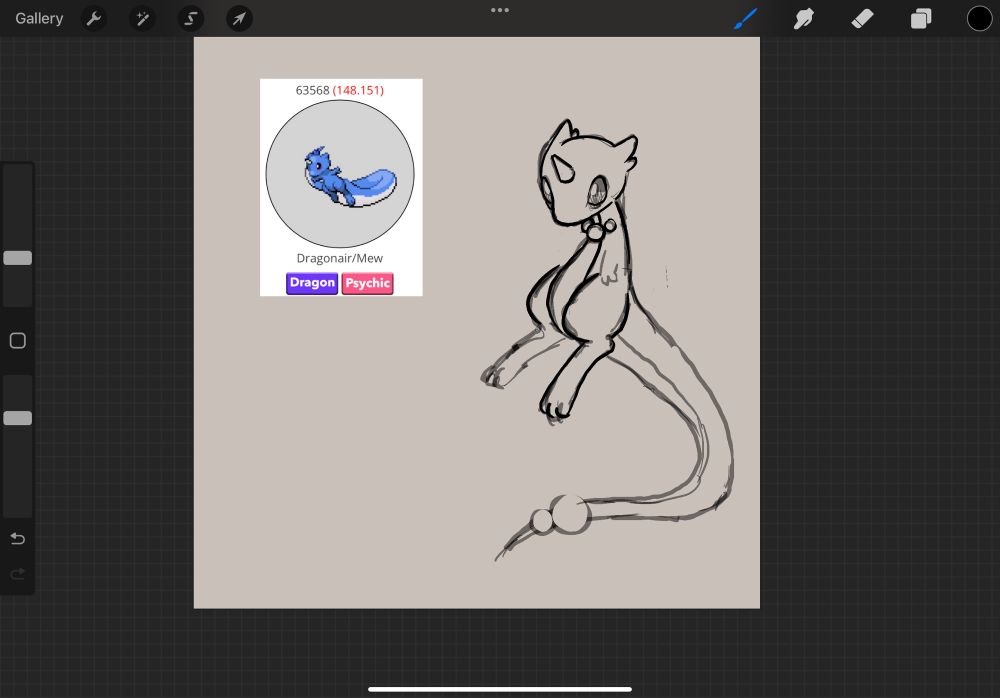
Task: Select the Smudge tool
Action: coord(804,19)
